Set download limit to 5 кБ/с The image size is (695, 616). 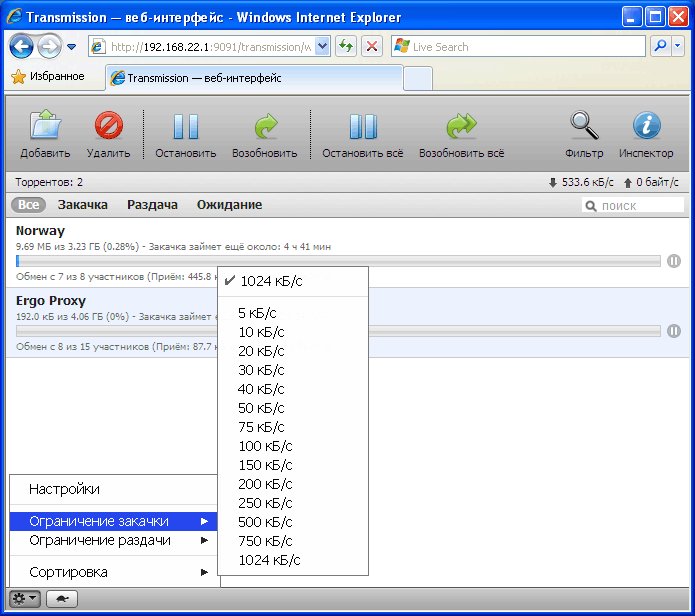(293, 313)
